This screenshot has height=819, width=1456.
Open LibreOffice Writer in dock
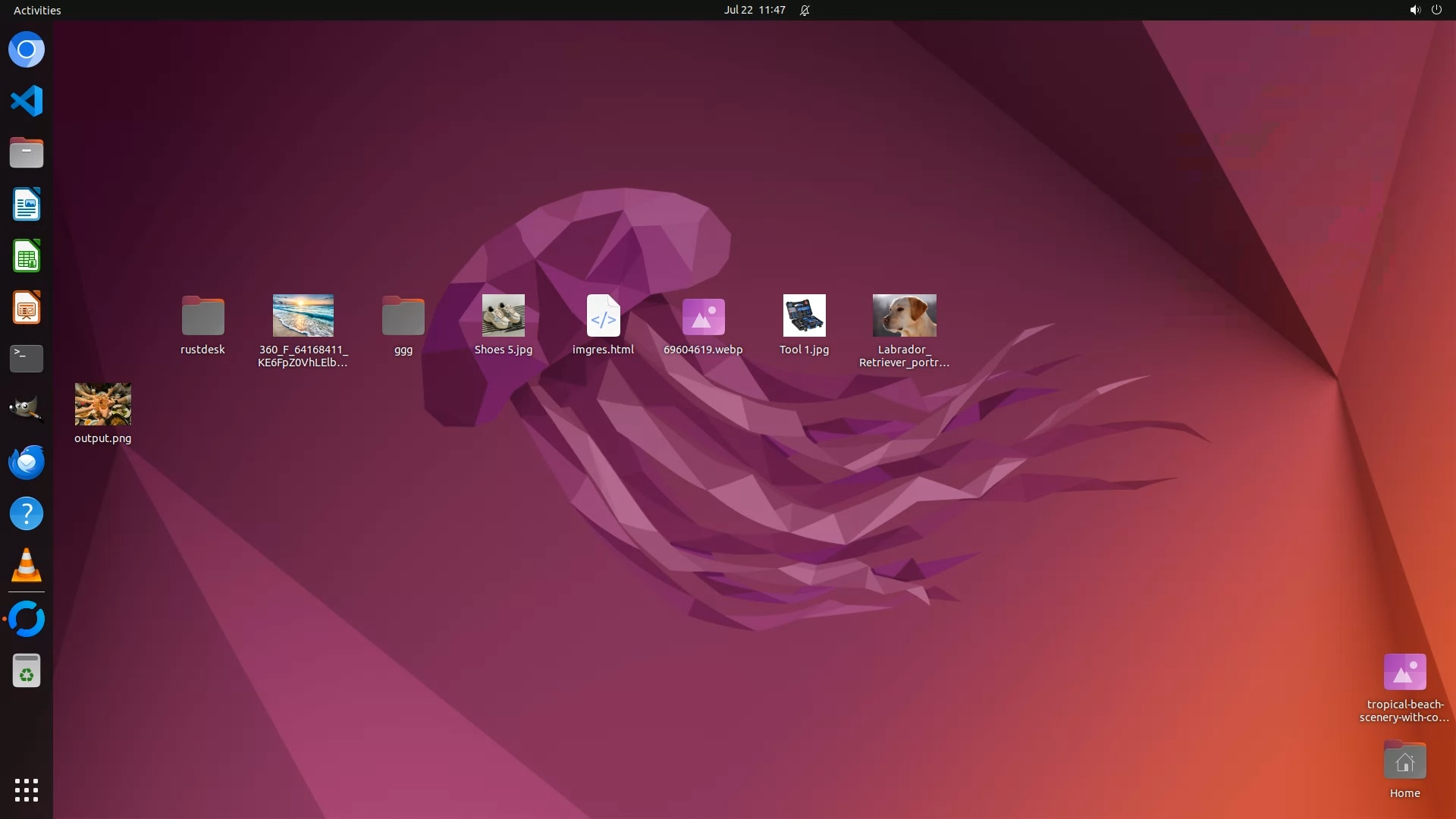27,205
